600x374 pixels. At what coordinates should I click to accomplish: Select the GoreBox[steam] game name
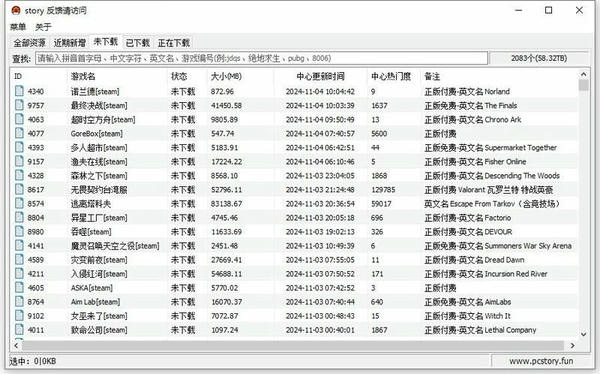[97, 134]
